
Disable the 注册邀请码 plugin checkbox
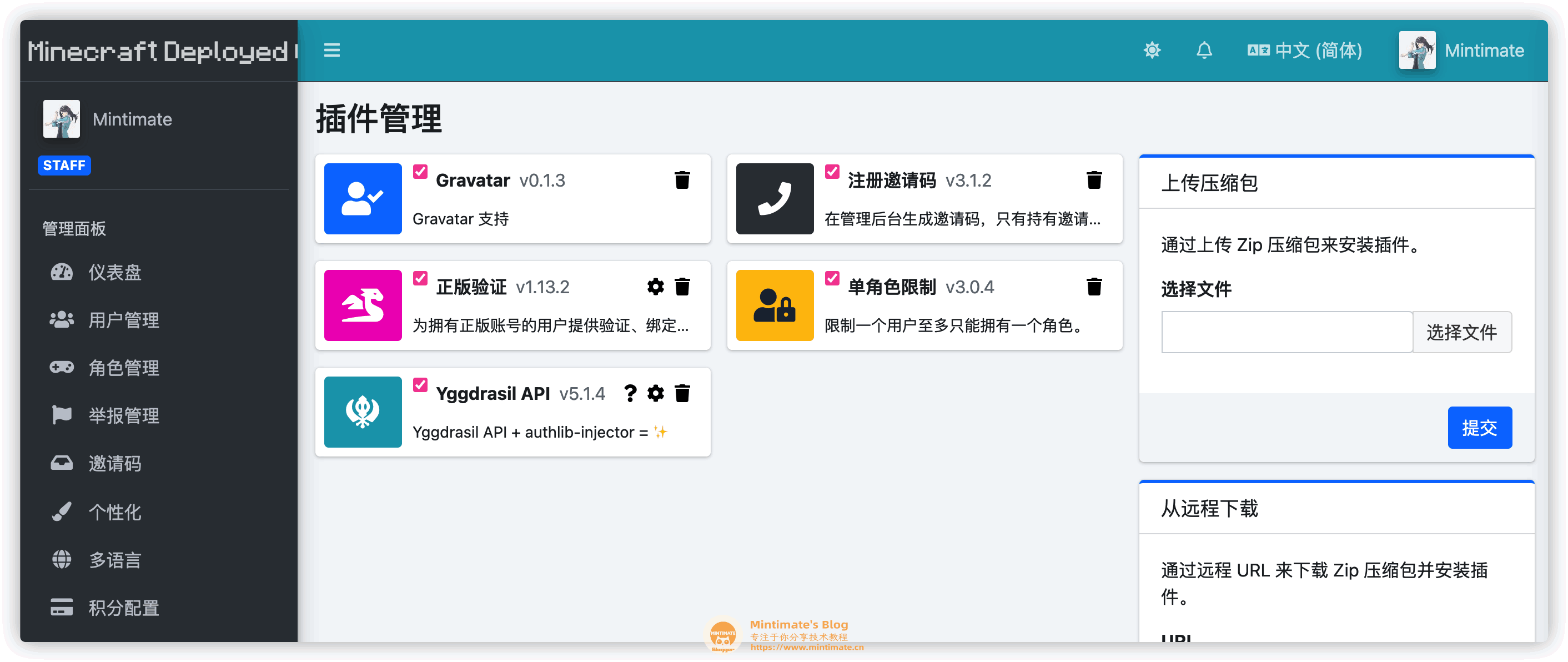click(832, 172)
